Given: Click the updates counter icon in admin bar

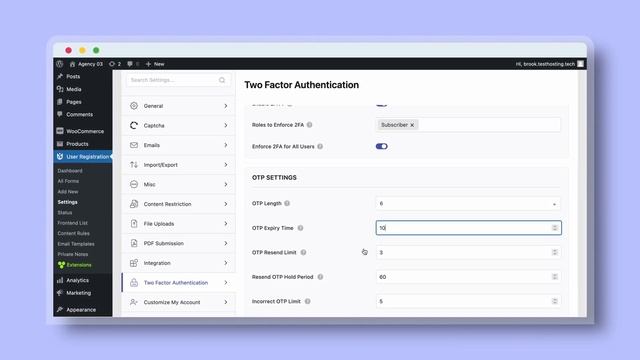Looking at the screenshot, I should 112,64.
